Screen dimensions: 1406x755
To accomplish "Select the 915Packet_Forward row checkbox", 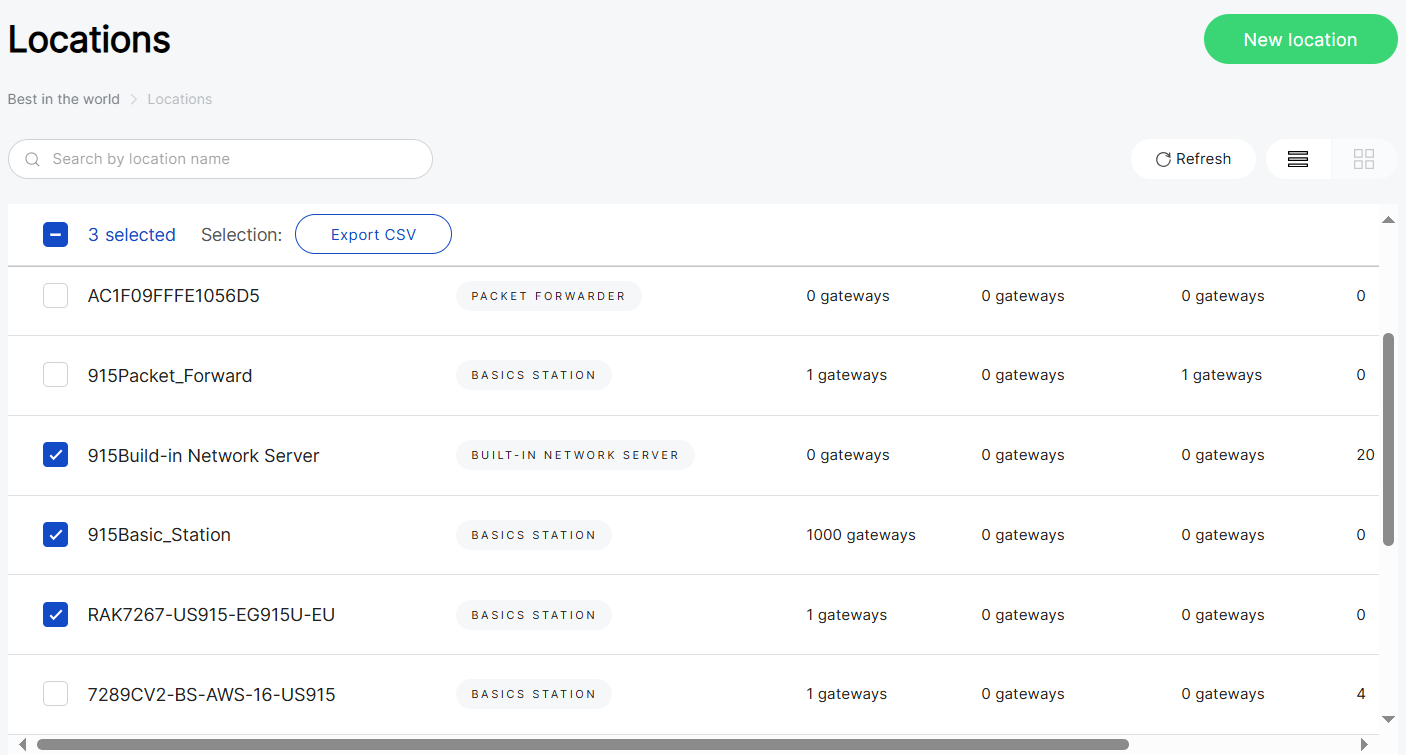I will [x=56, y=375].
